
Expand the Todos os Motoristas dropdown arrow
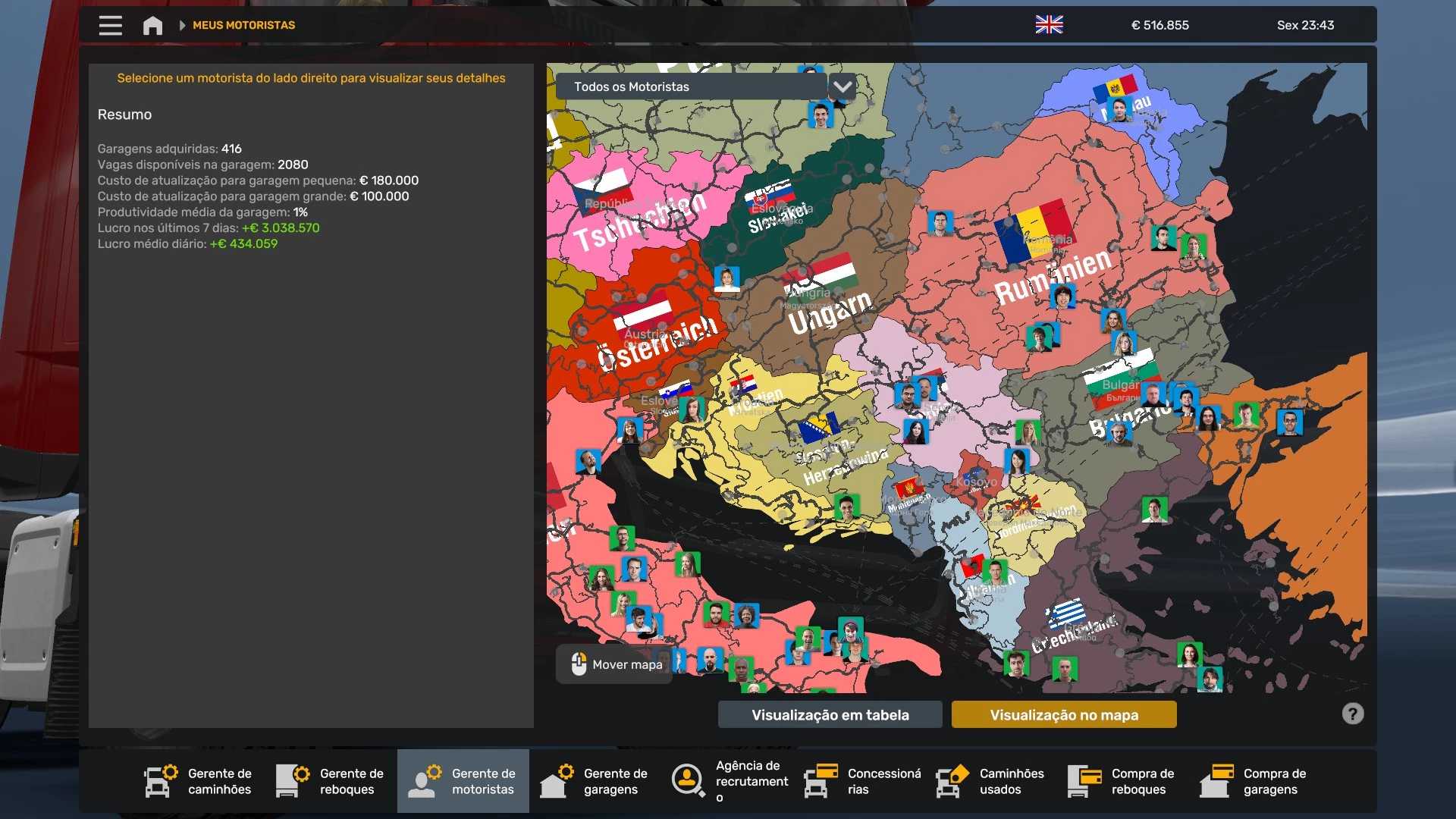[x=843, y=86]
